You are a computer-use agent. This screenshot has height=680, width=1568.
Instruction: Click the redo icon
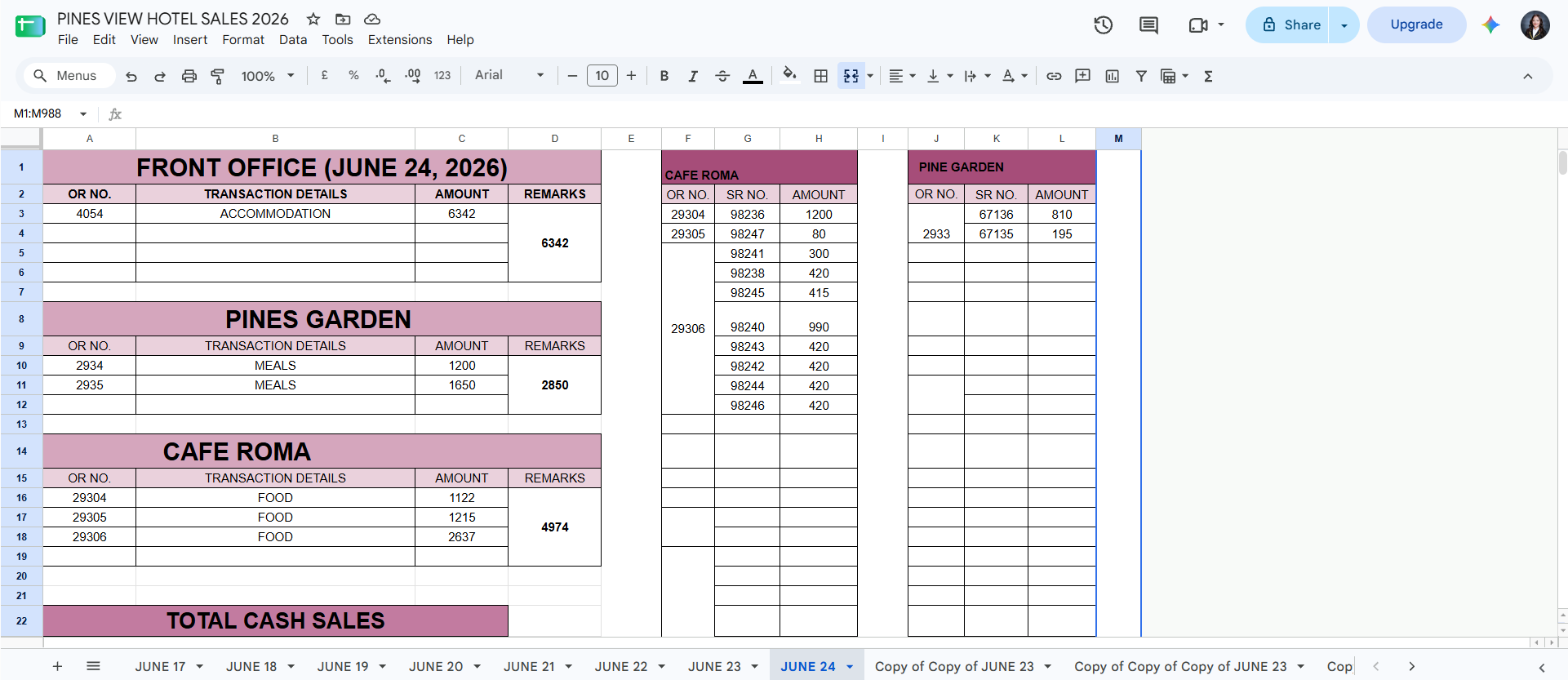[x=160, y=76]
